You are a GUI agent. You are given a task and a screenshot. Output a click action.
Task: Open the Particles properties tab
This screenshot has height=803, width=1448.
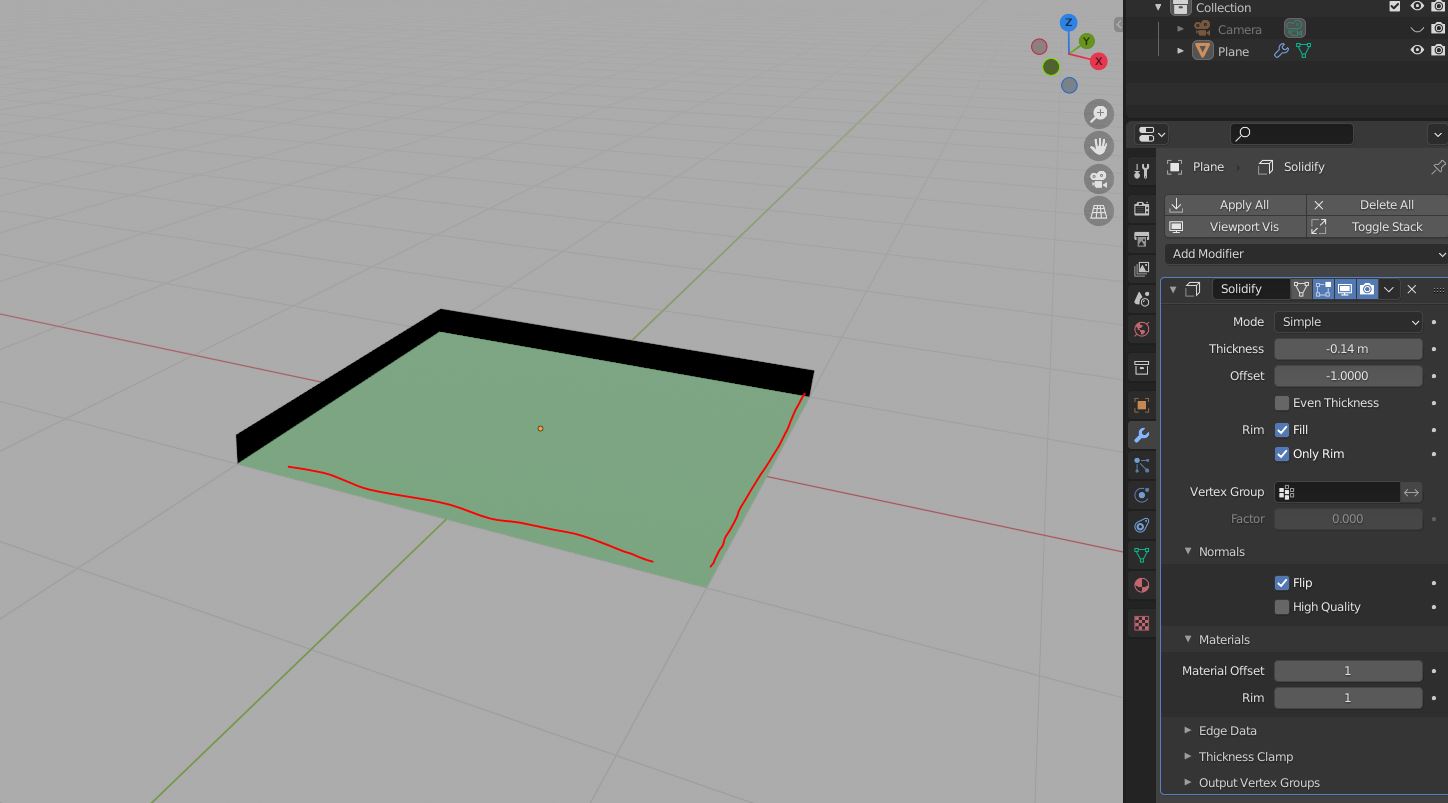point(1141,465)
